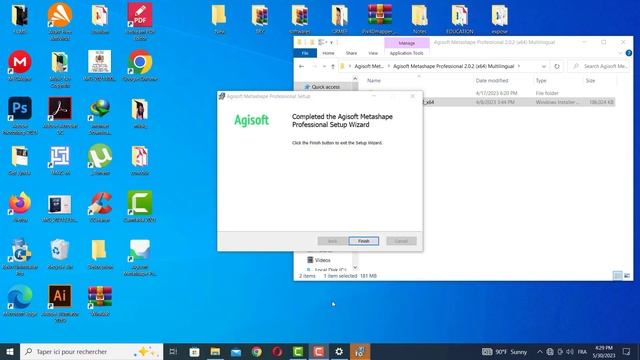Screen dimensions: 640x360
Task: Select Videos in Explorer navigation pane
Action: (x=322, y=260)
